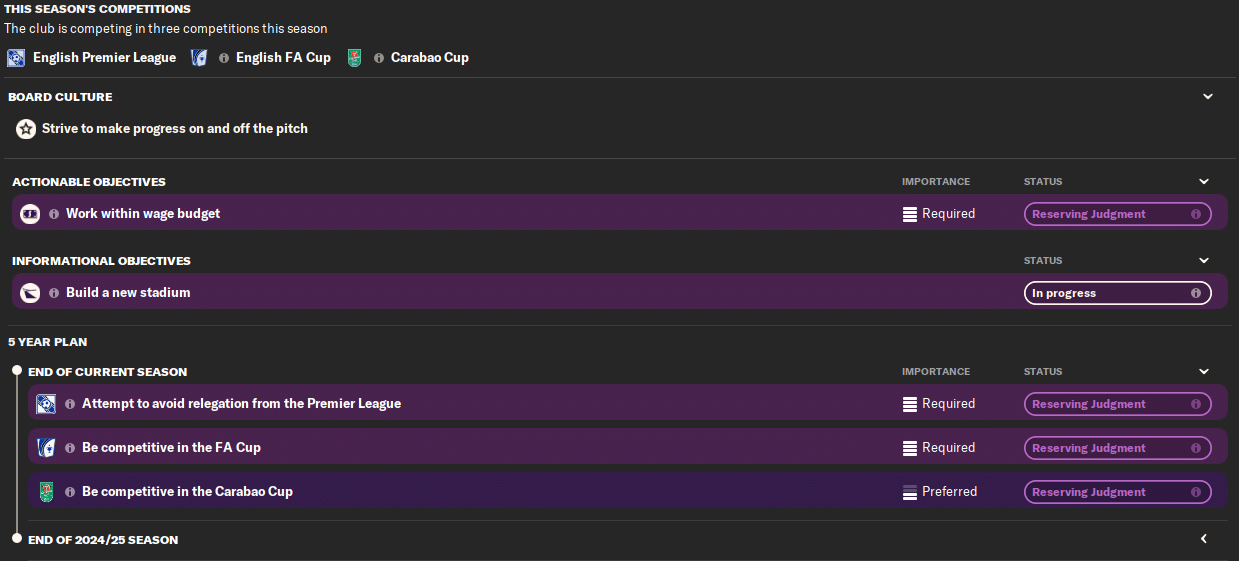Collapse the Actionable Objectives section
The image size is (1239, 561).
coord(1204,182)
